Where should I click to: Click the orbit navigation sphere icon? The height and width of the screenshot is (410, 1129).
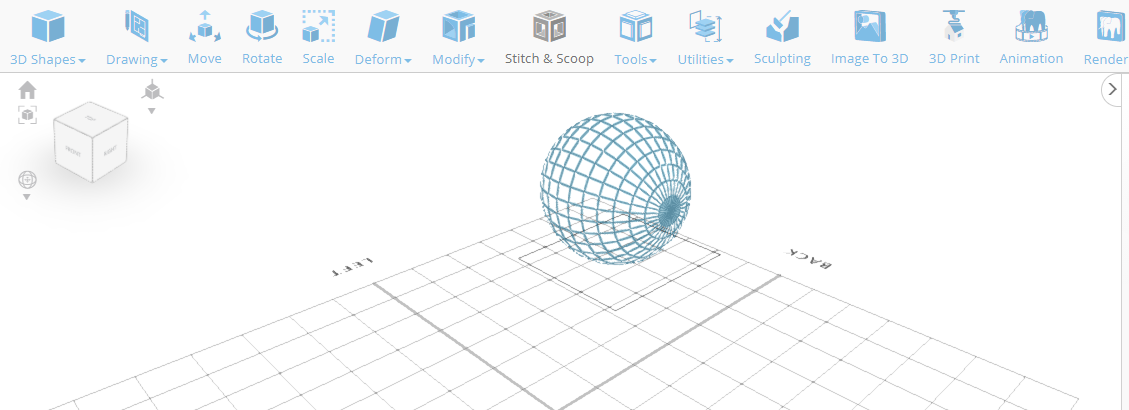point(27,179)
